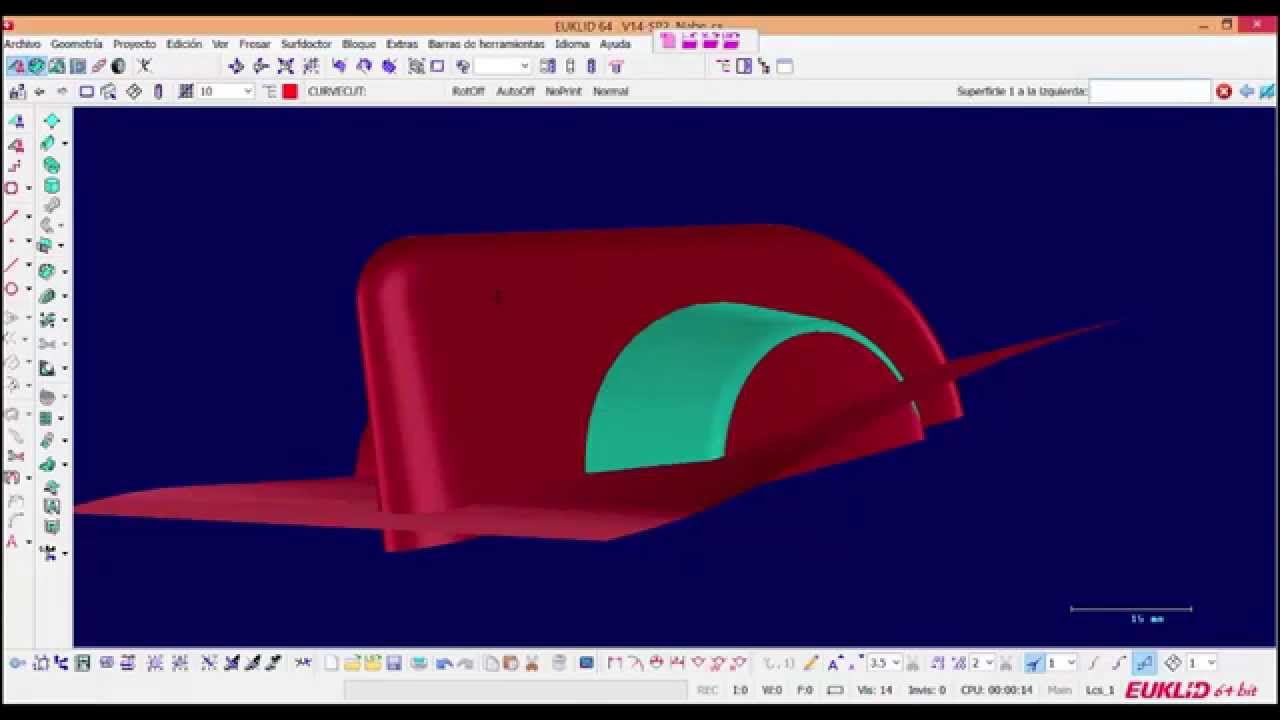Image resolution: width=1280 pixels, height=720 pixels.
Task: Open the dropdown showing value 2 in bottom toolbar
Action: (x=989, y=663)
